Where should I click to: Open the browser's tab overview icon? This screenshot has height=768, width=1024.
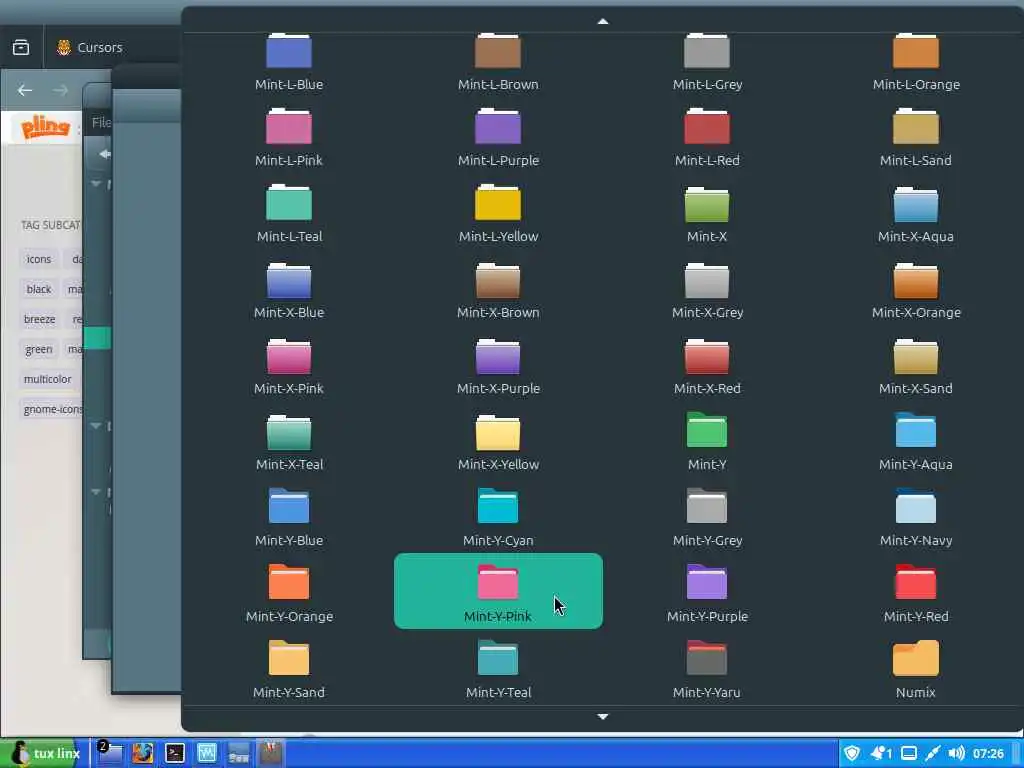coord(21,47)
